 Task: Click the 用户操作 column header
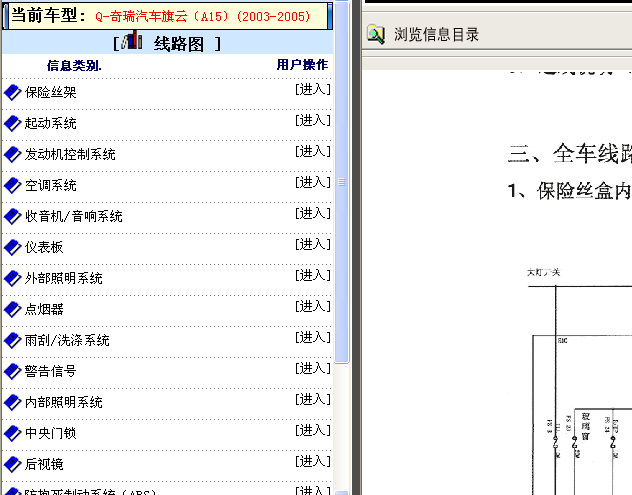point(302,64)
